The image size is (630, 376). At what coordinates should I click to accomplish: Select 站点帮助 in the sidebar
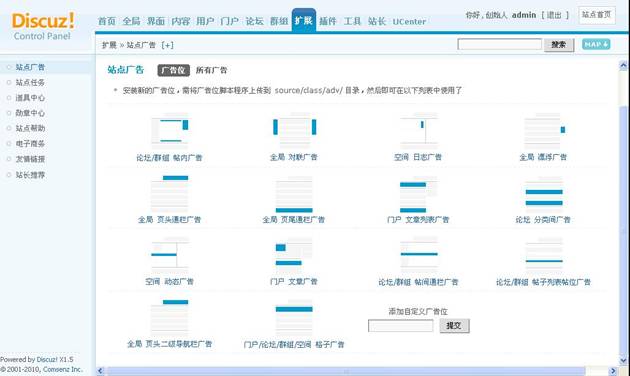coord(30,128)
